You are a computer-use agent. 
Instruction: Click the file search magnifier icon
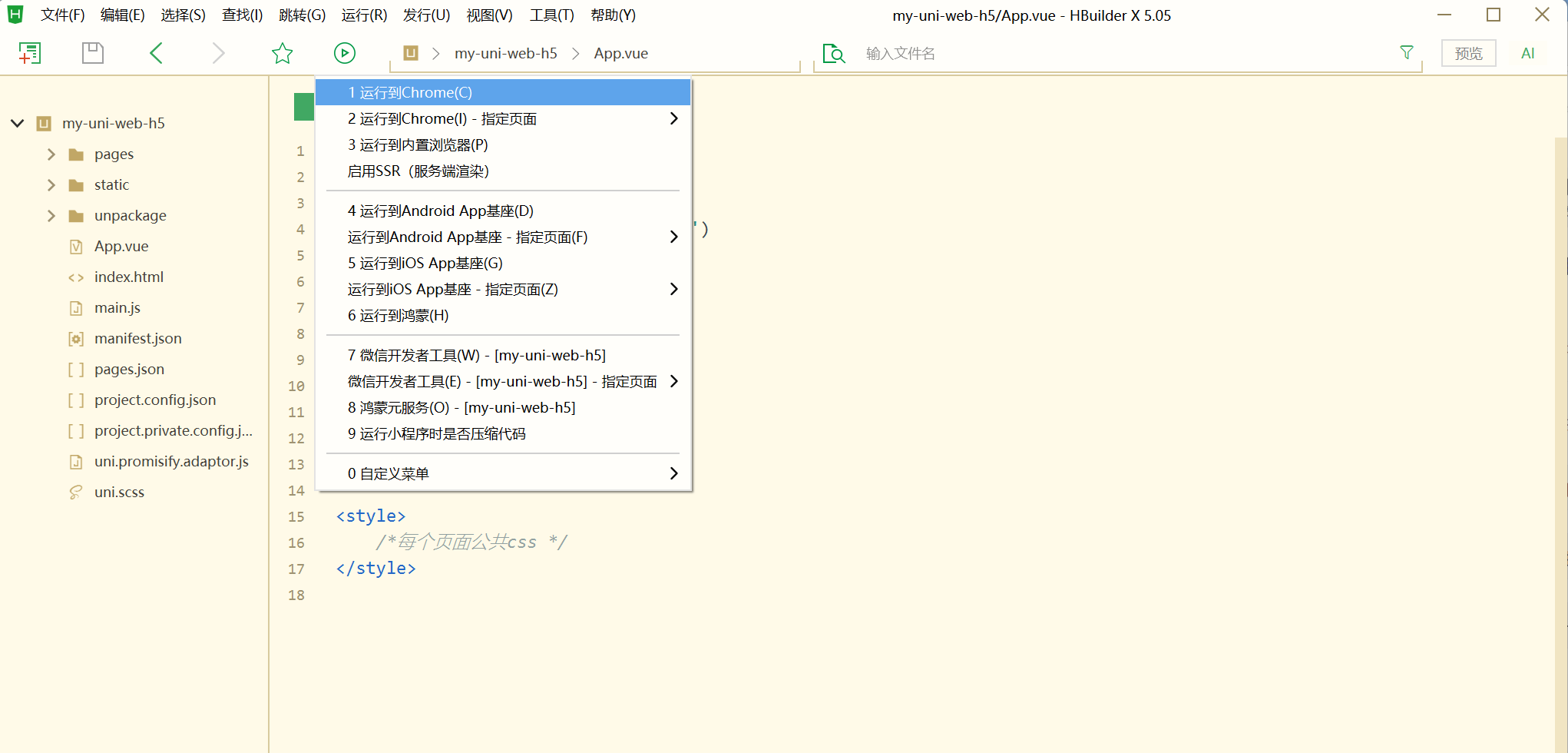[x=833, y=53]
